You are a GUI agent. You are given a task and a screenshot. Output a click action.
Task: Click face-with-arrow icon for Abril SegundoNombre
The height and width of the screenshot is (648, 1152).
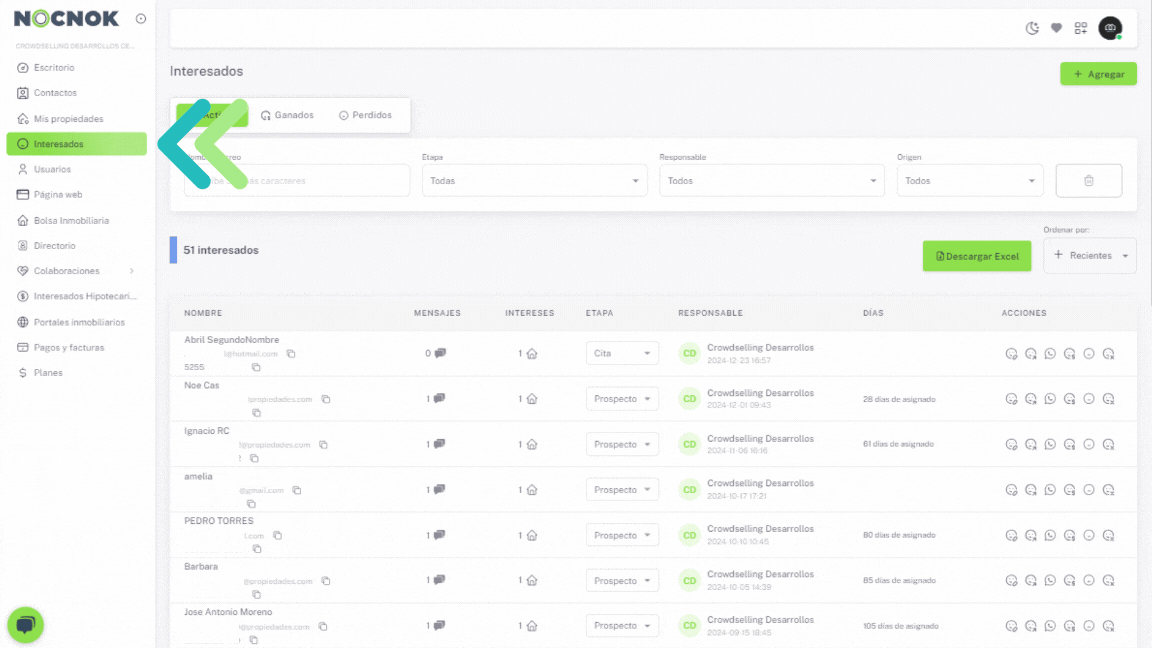1031,353
